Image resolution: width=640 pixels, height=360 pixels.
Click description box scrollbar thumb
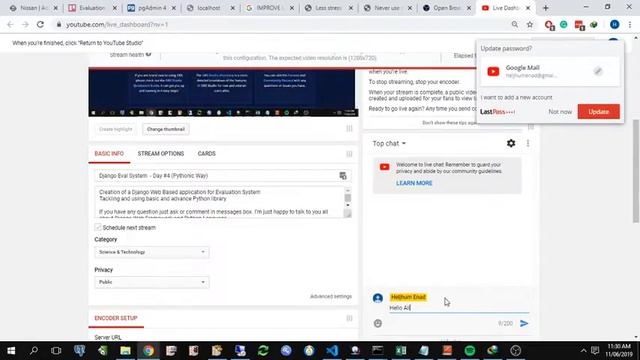pyautogui.click(x=347, y=198)
